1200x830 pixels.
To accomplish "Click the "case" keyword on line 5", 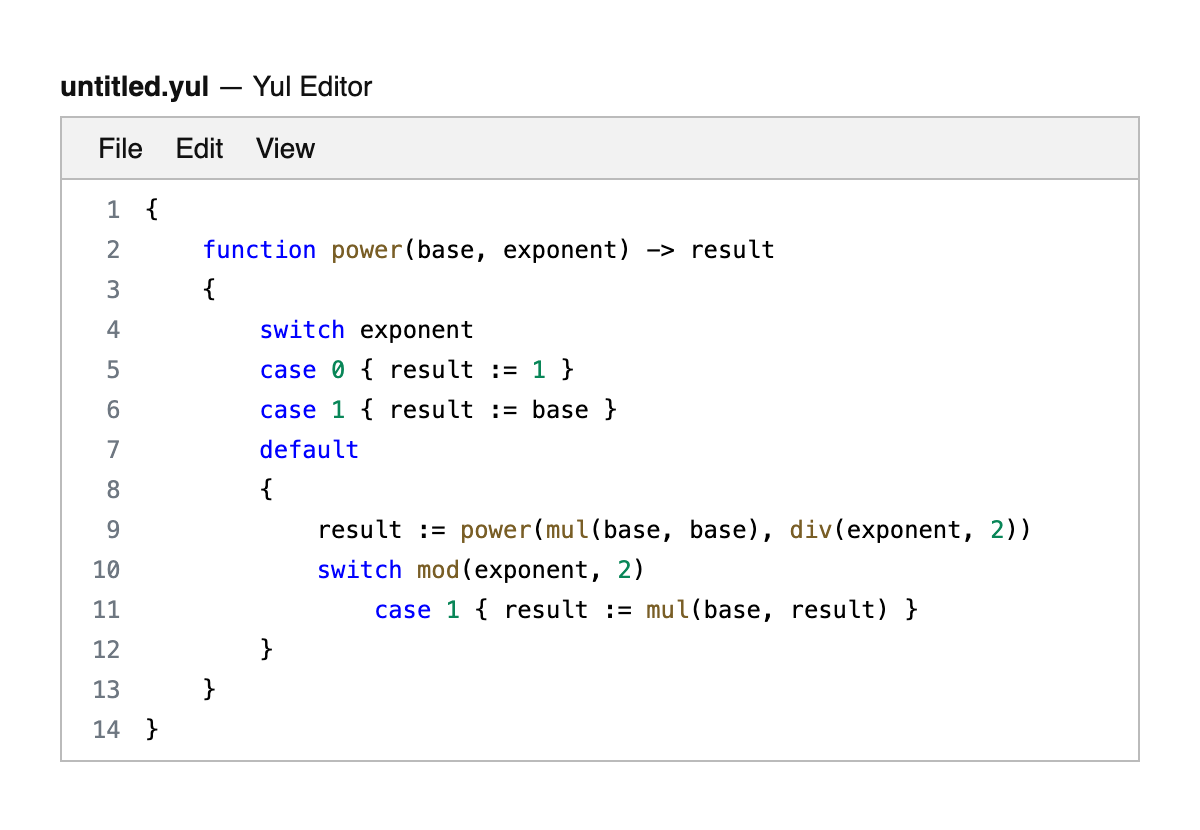I will point(288,370).
